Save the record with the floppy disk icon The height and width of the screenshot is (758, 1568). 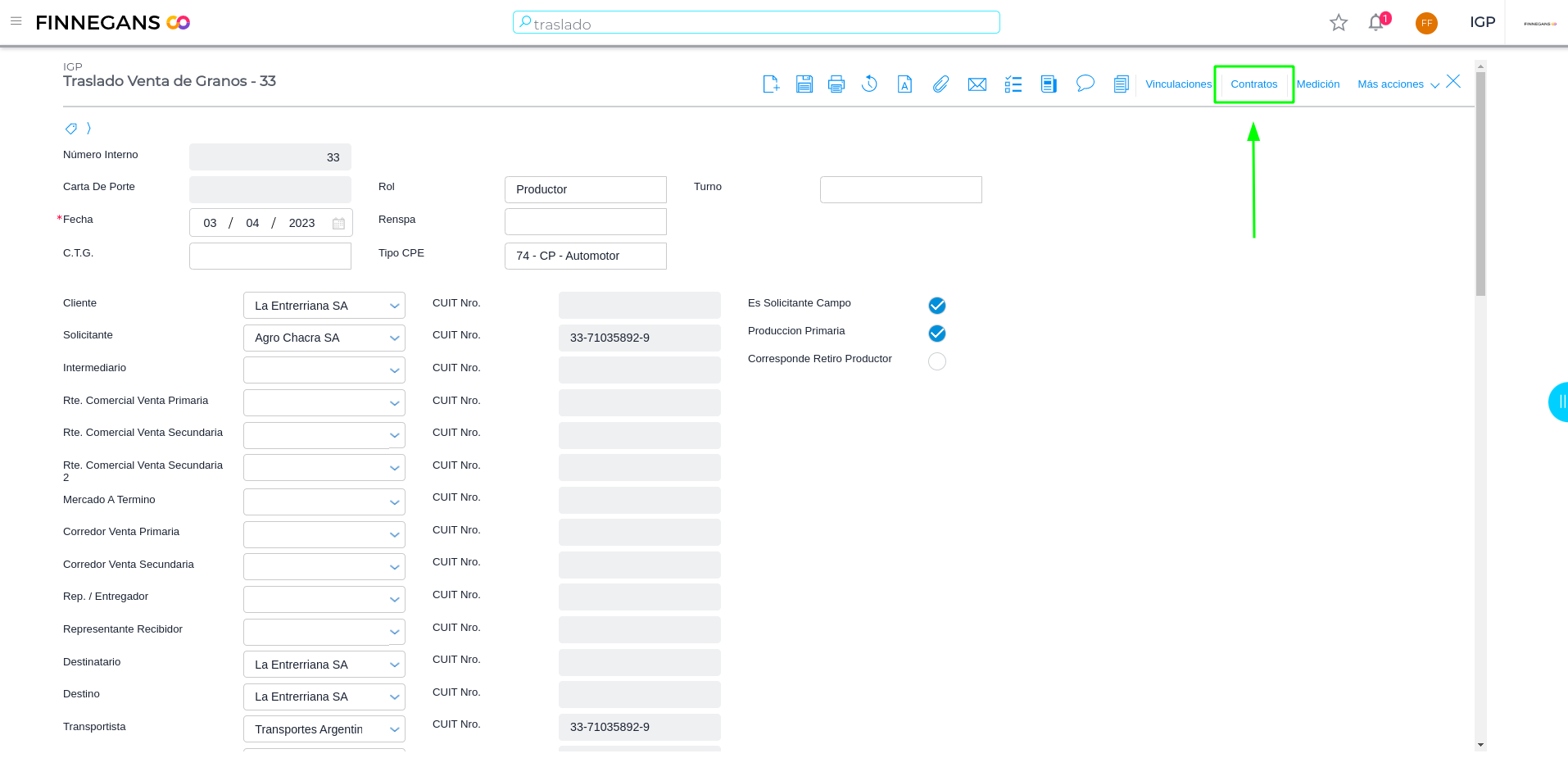[x=804, y=84]
